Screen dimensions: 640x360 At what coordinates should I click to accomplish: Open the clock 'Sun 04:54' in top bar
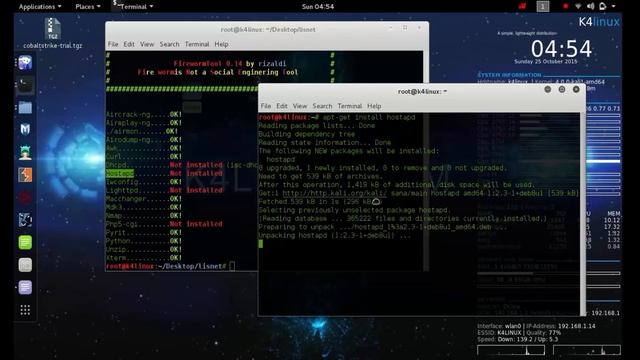318,7
